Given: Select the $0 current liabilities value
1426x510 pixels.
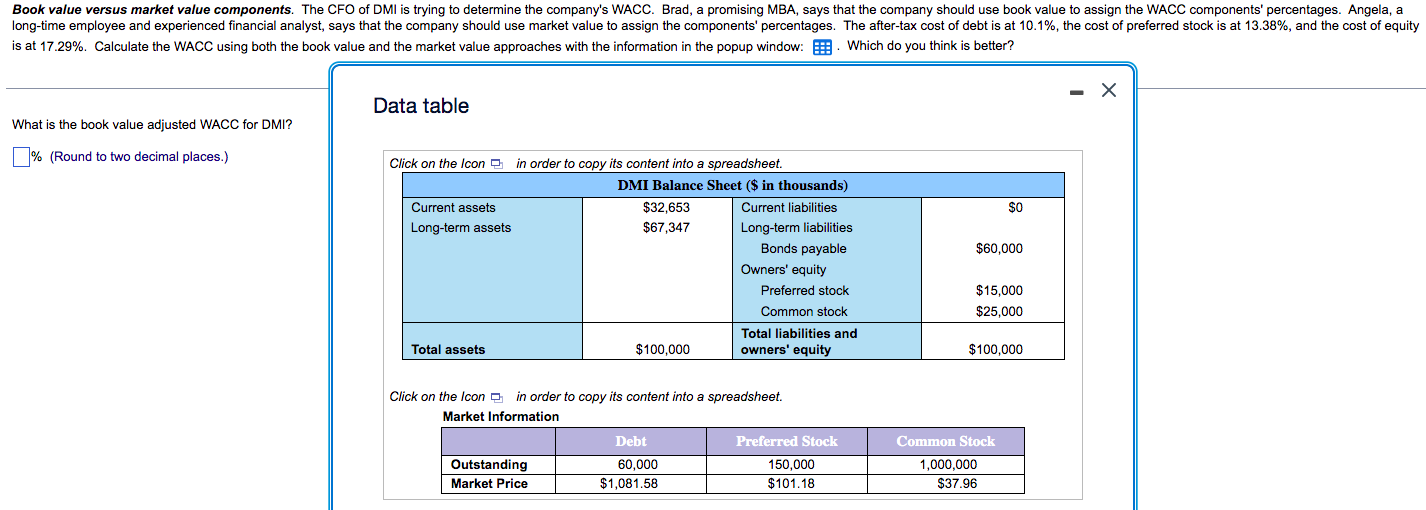Looking at the screenshot, I should [1015, 208].
